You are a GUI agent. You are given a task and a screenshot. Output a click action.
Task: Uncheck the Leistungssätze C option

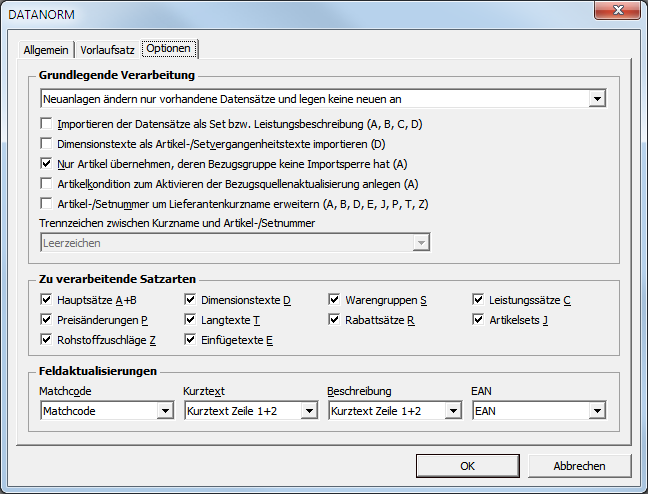coord(479,299)
